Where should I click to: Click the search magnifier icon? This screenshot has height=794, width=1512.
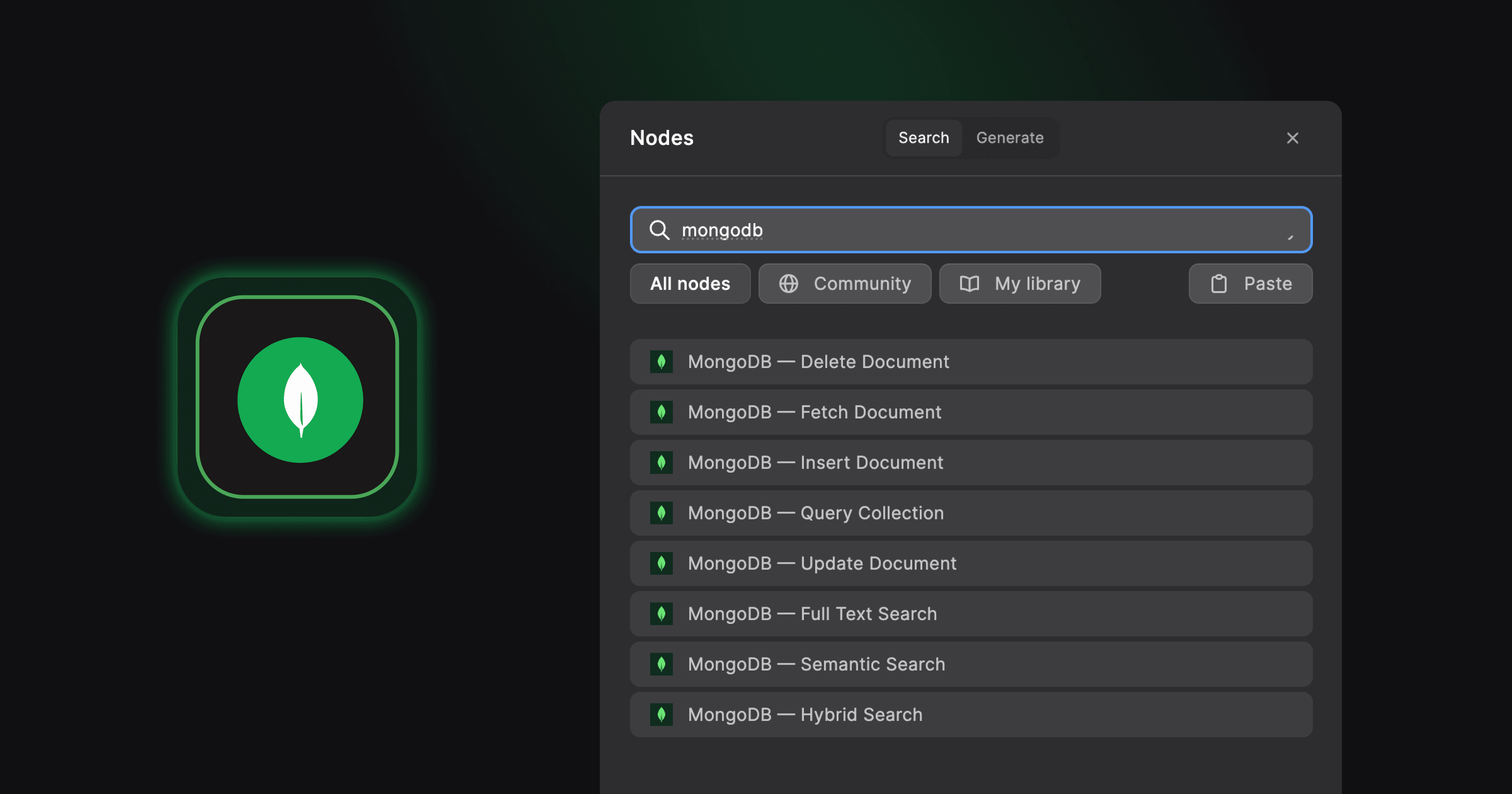click(660, 230)
